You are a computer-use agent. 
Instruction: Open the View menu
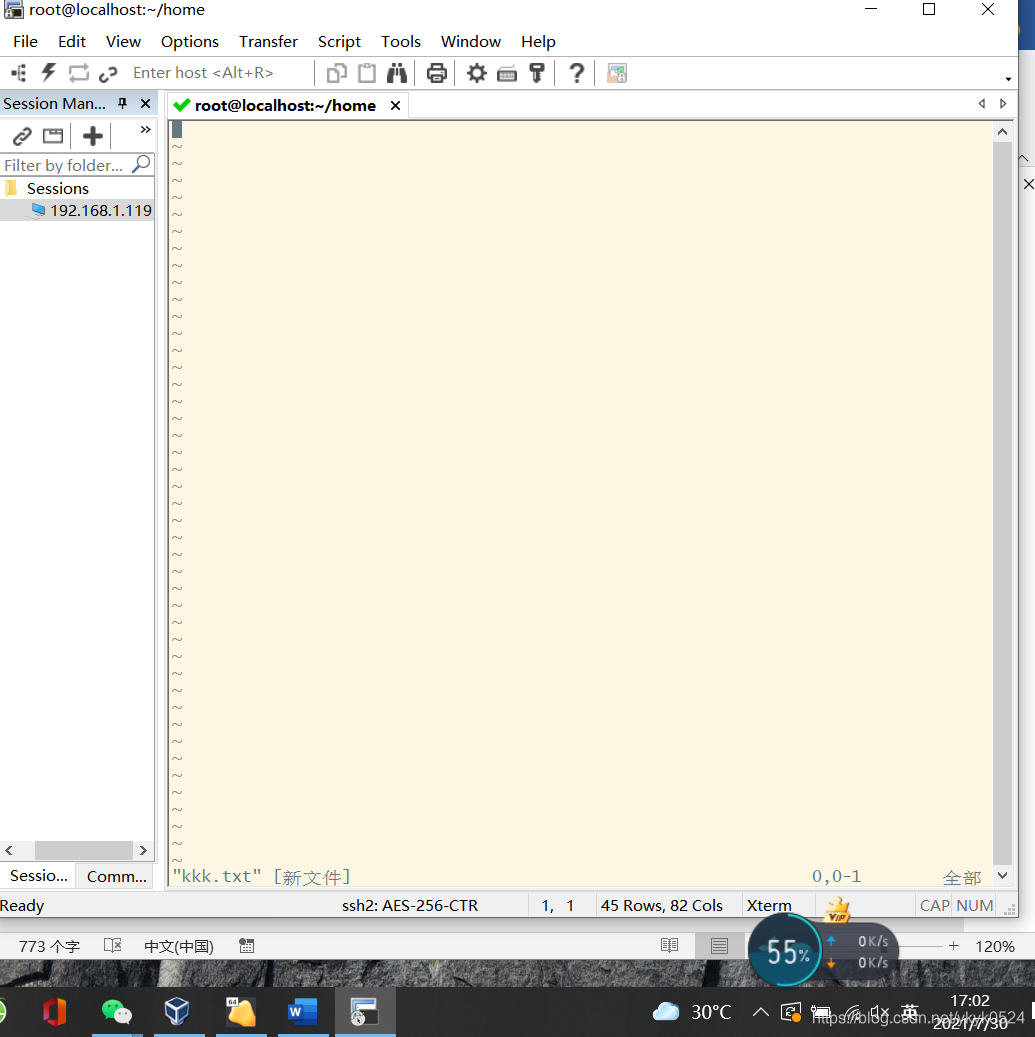tap(123, 42)
